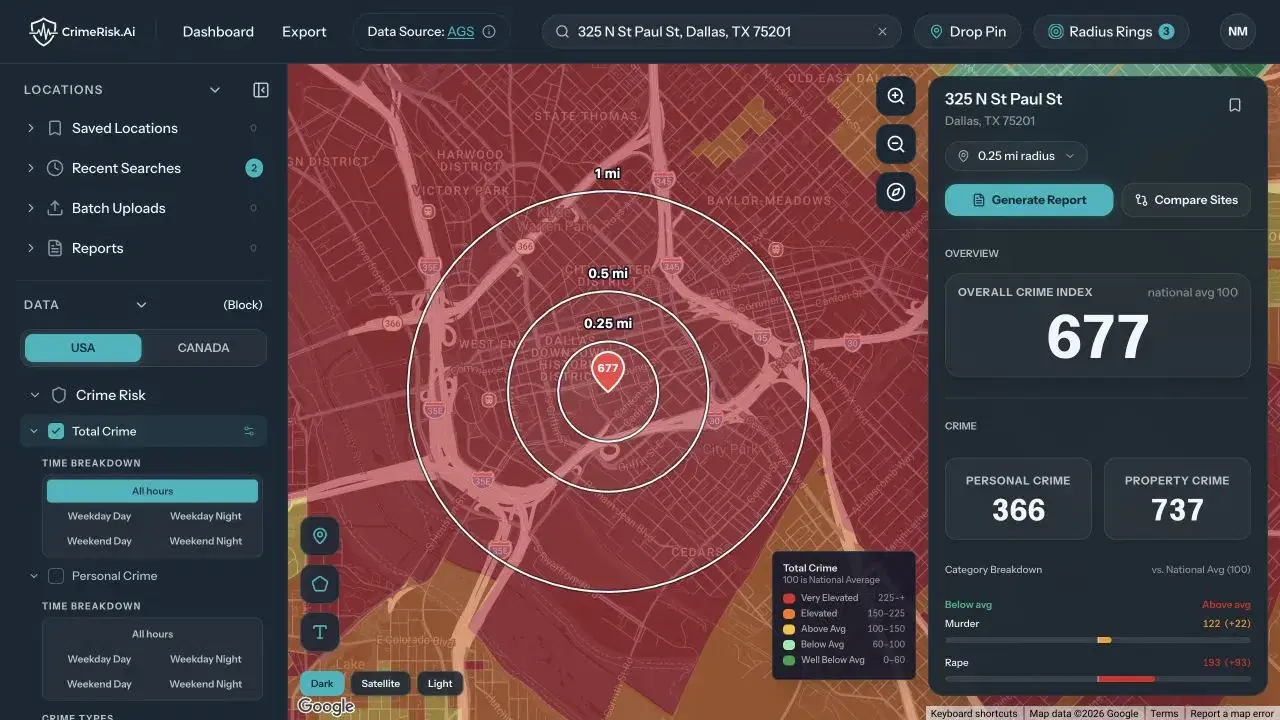Image resolution: width=1280 pixels, height=720 pixels.
Task: Uncheck the Total Crime checkbox
Action: pyautogui.click(x=56, y=431)
